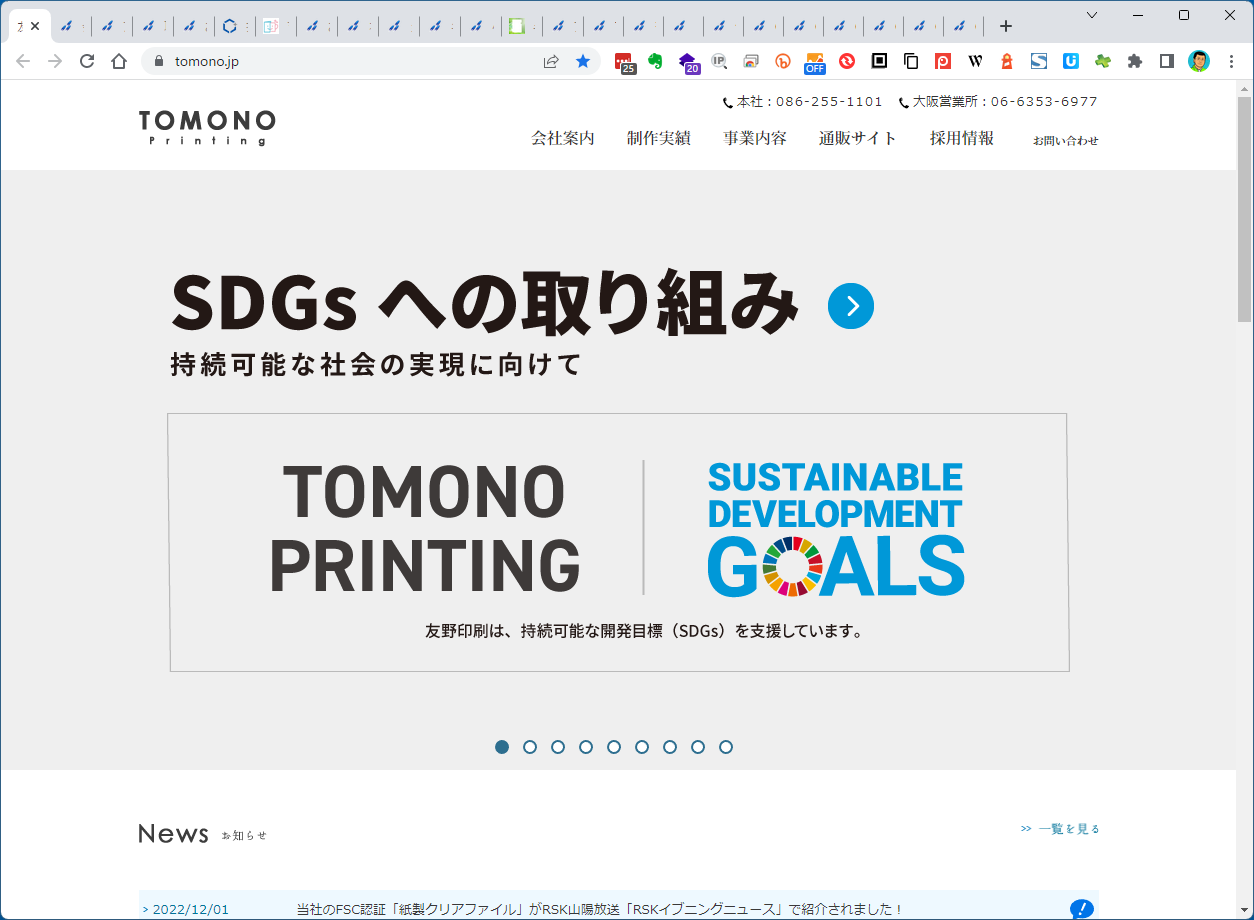This screenshot has height=920, width=1254.
Task: Open the Chrome three-dot menu
Action: (1231, 61)
